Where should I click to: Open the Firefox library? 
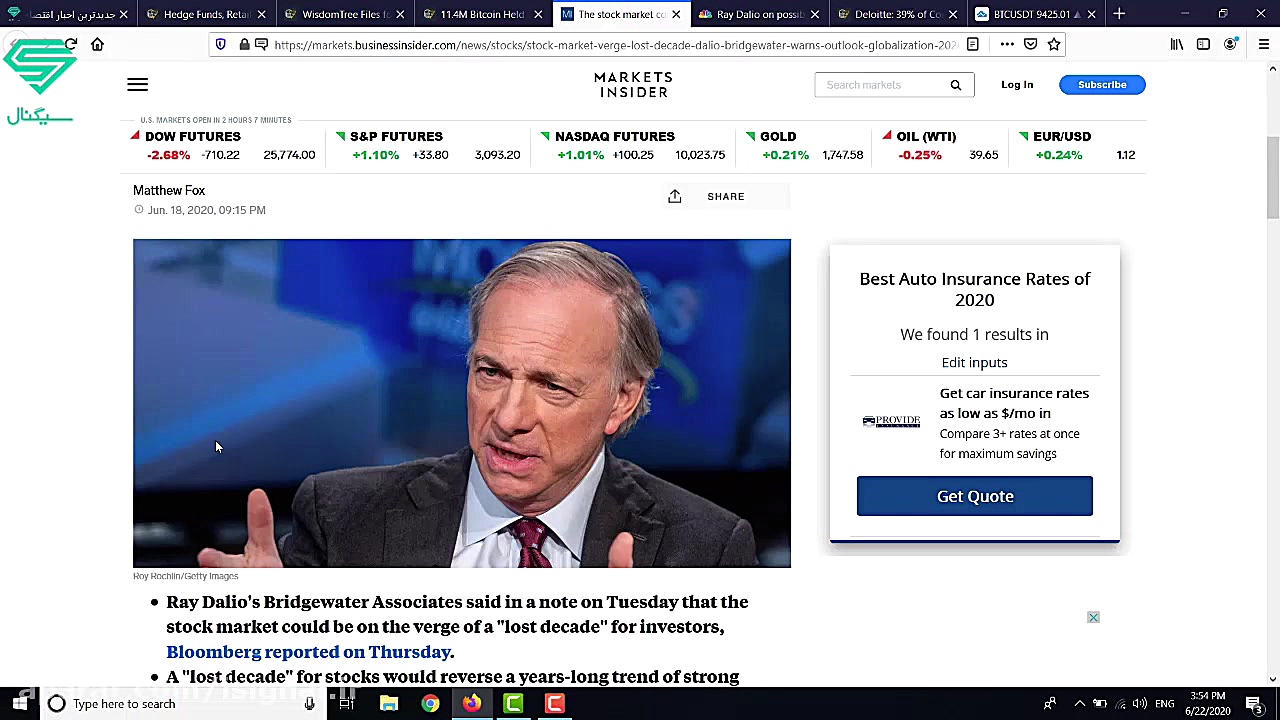coord(1177,44)
